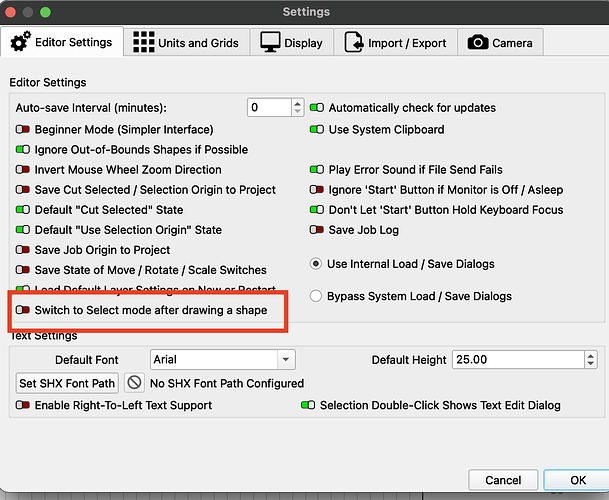609x500 pixels.
Task: Decrease Default Height with down arrow
Action: [591, 364]
